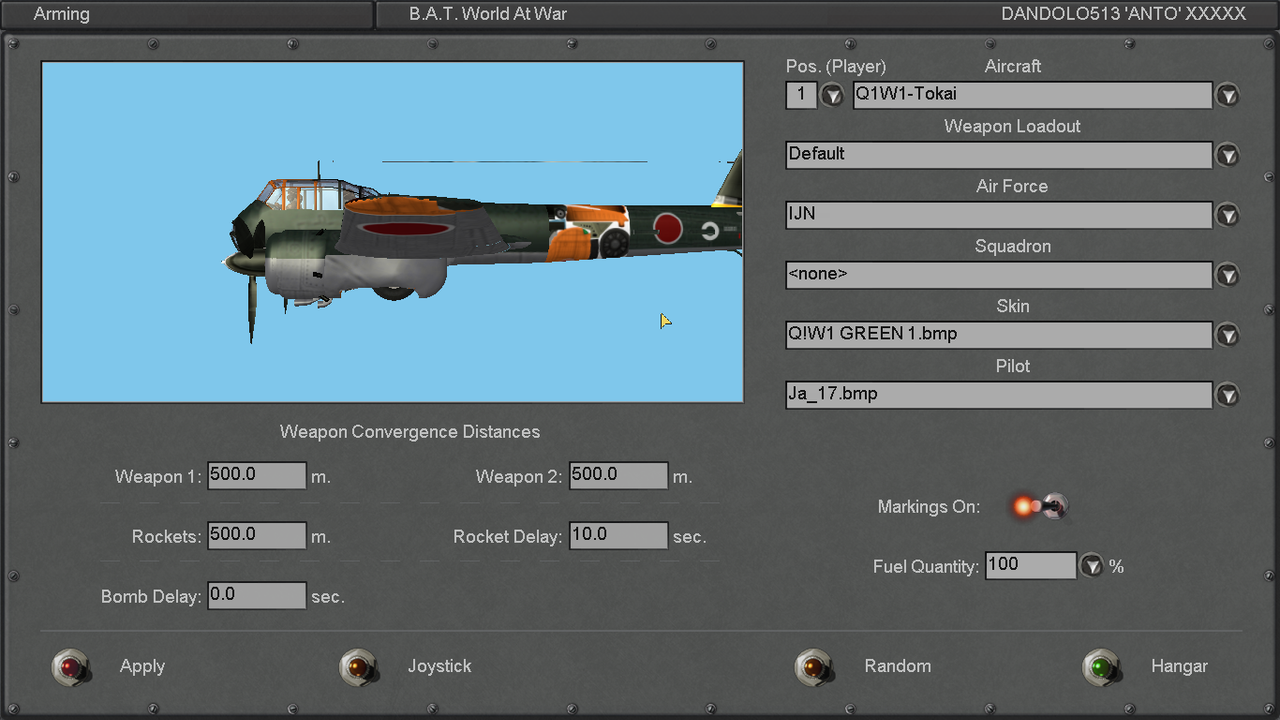Click the IJN air force field
The image size is (1280, 720).
[999, 215]
